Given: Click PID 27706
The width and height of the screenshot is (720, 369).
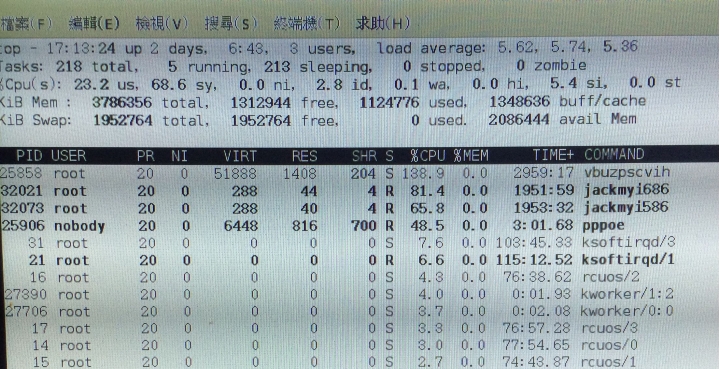Looking at the screenshot, I should [26, 312].
